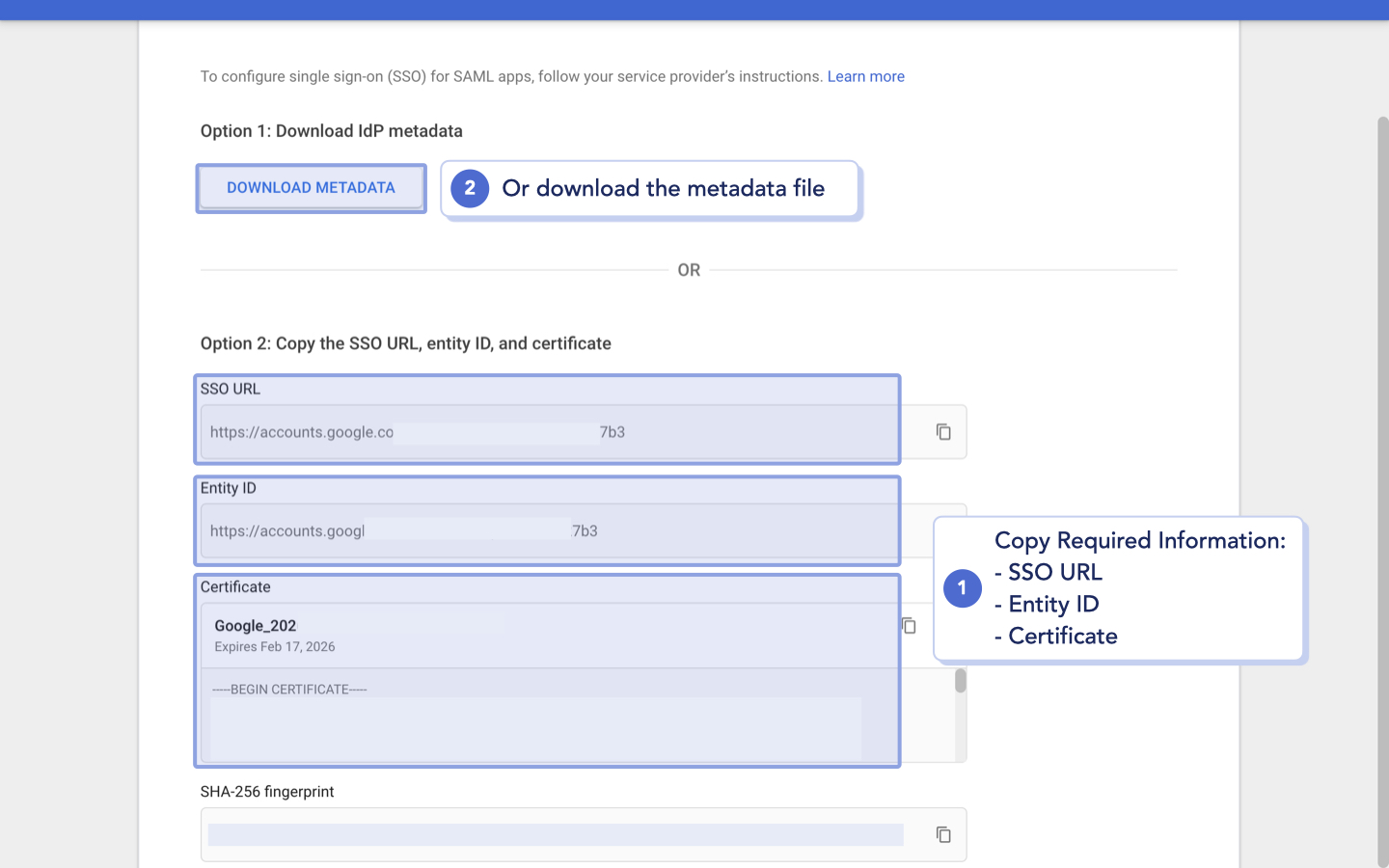Click the DOWNLOAD METADATA button
Screen dimensions: 1389x868
coord(311,187)
